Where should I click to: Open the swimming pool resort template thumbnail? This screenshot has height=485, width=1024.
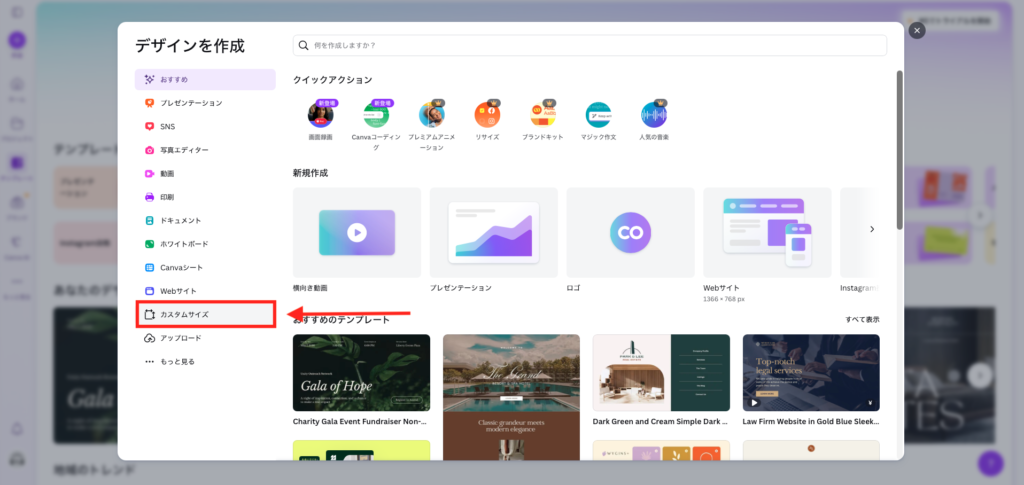[511, 397]
